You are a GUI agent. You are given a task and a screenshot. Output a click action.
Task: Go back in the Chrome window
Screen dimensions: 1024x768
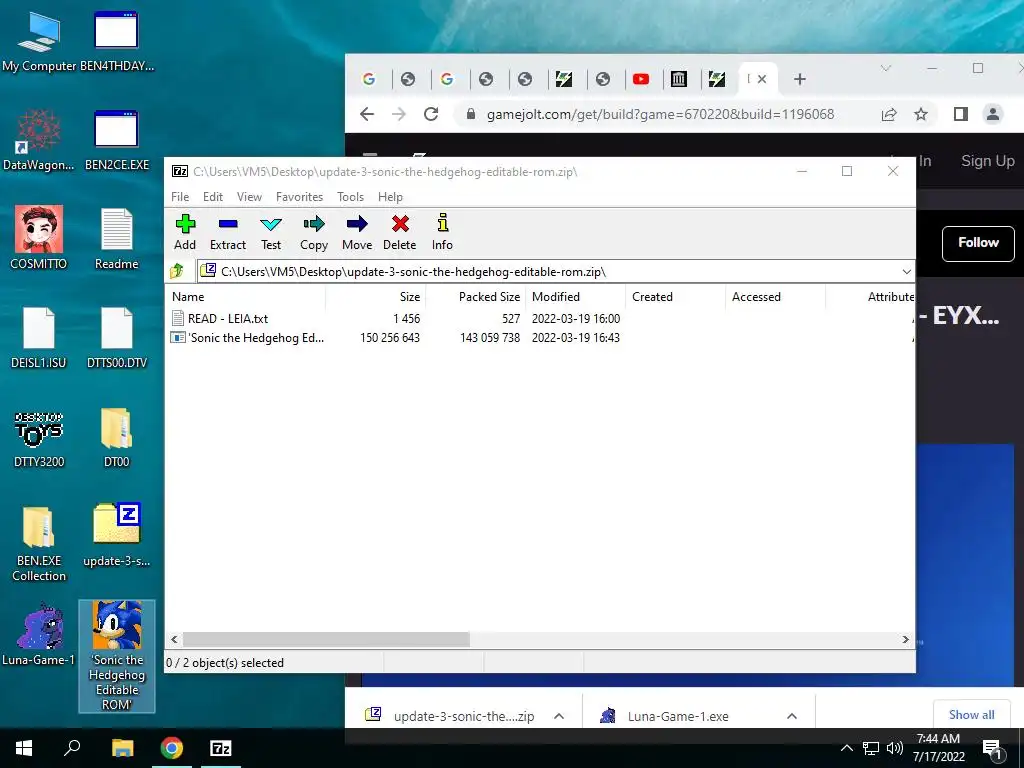(367, 114)
